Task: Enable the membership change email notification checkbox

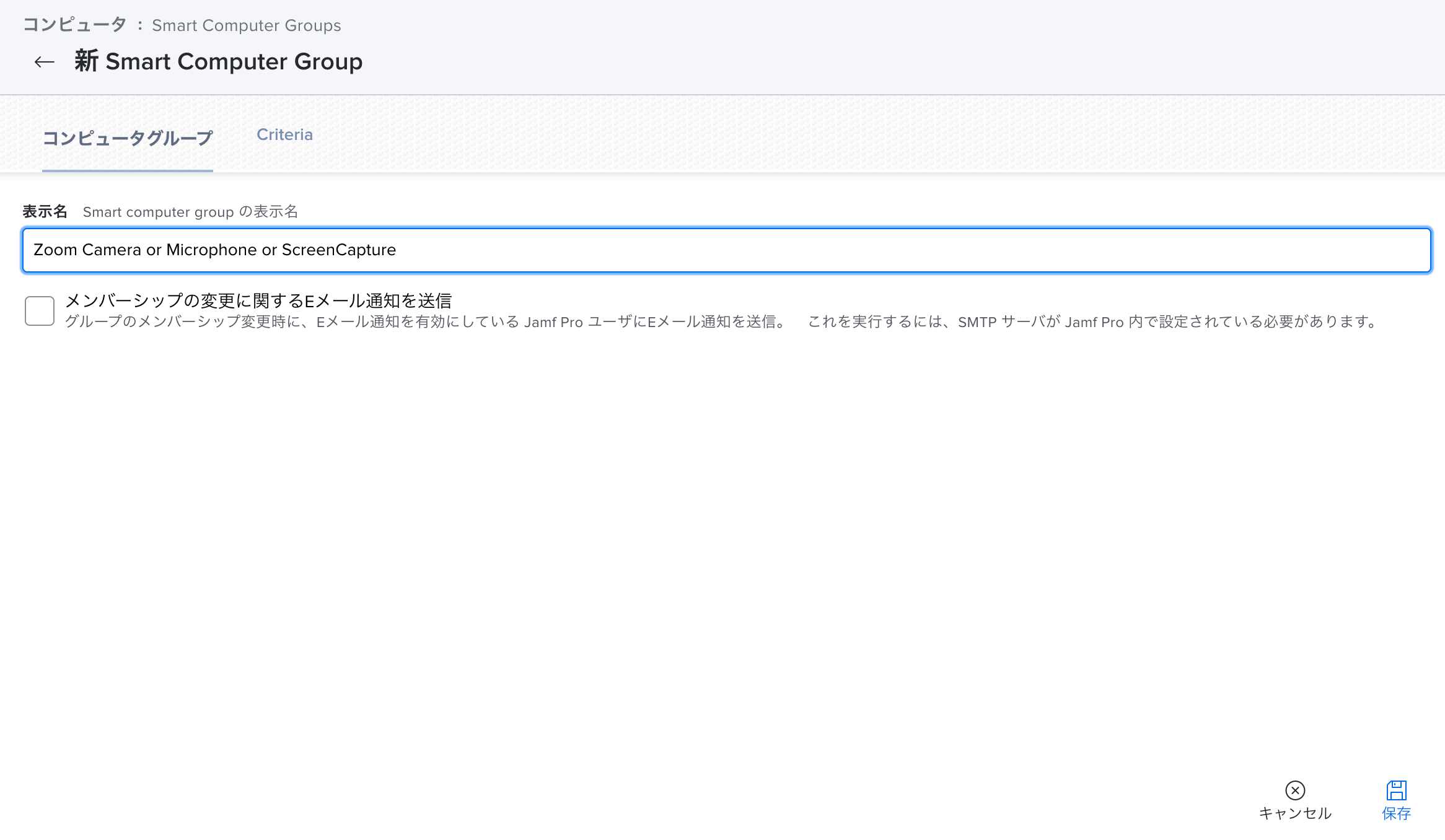Action: [40, 310]
